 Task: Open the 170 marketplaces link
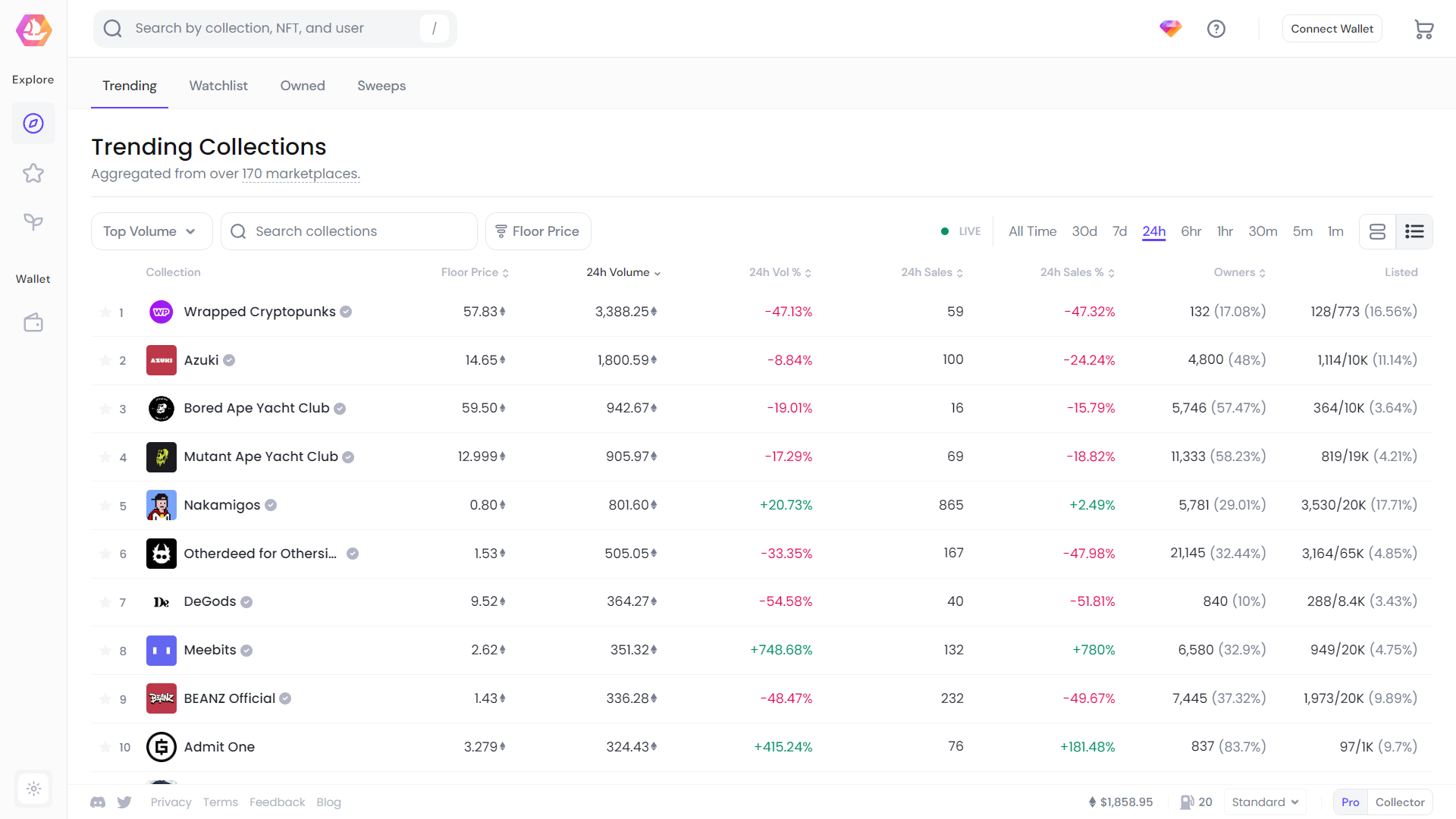pos(300,174)
